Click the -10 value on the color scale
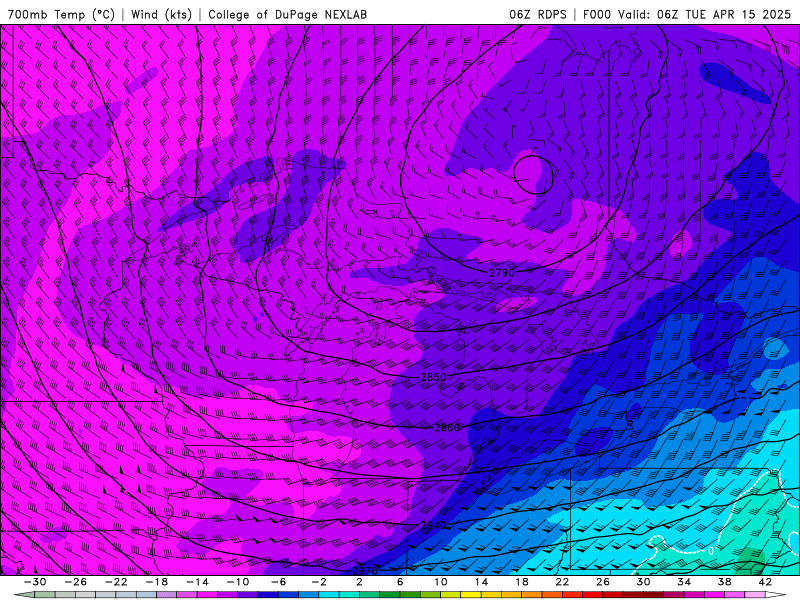This screenshot has width=800, height=600. point(238,582)
